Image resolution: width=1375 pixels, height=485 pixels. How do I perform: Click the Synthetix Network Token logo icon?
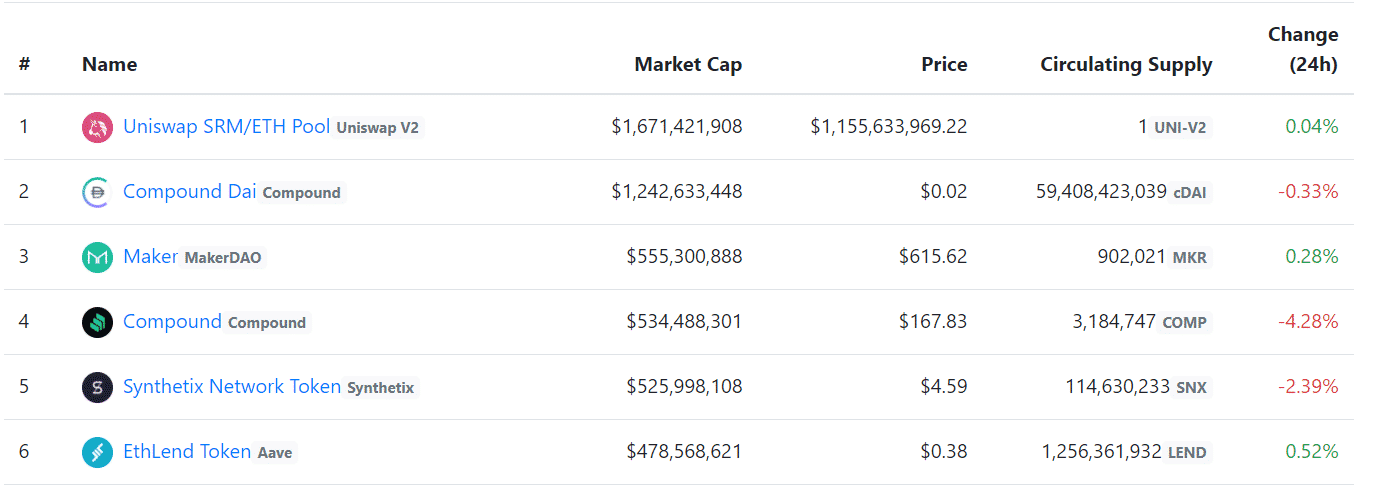[x=97, y=387]
